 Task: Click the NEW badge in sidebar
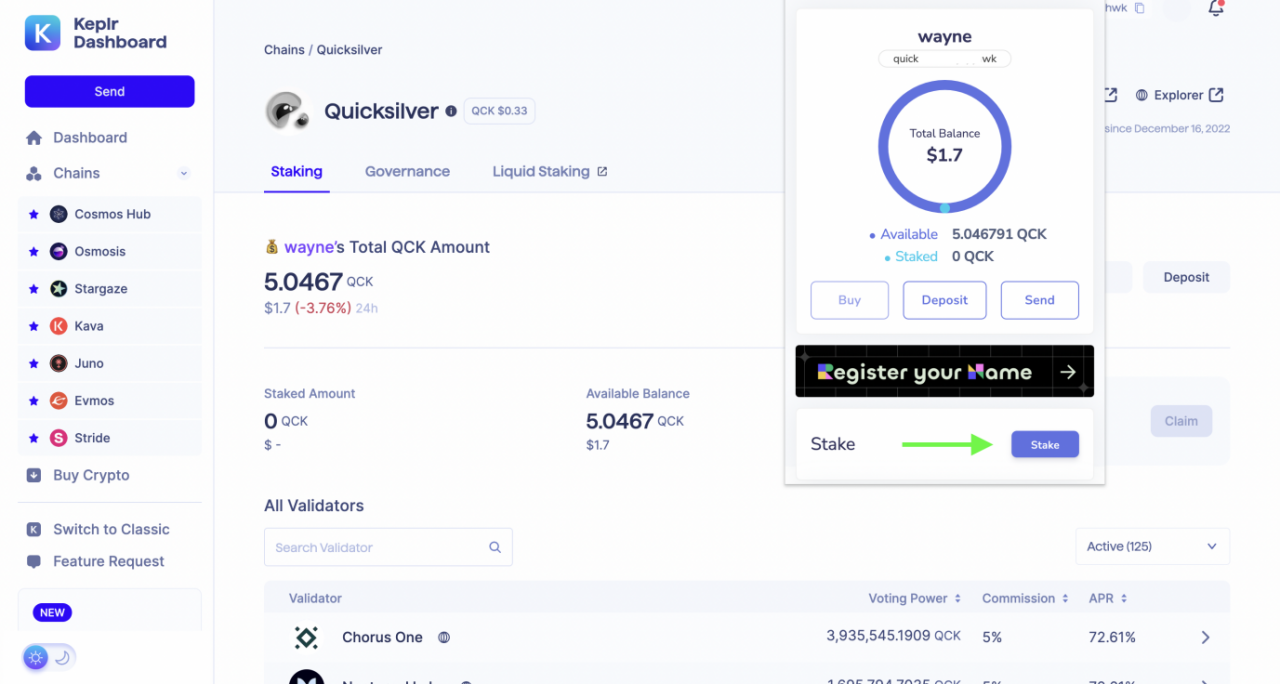pos(53,613)
